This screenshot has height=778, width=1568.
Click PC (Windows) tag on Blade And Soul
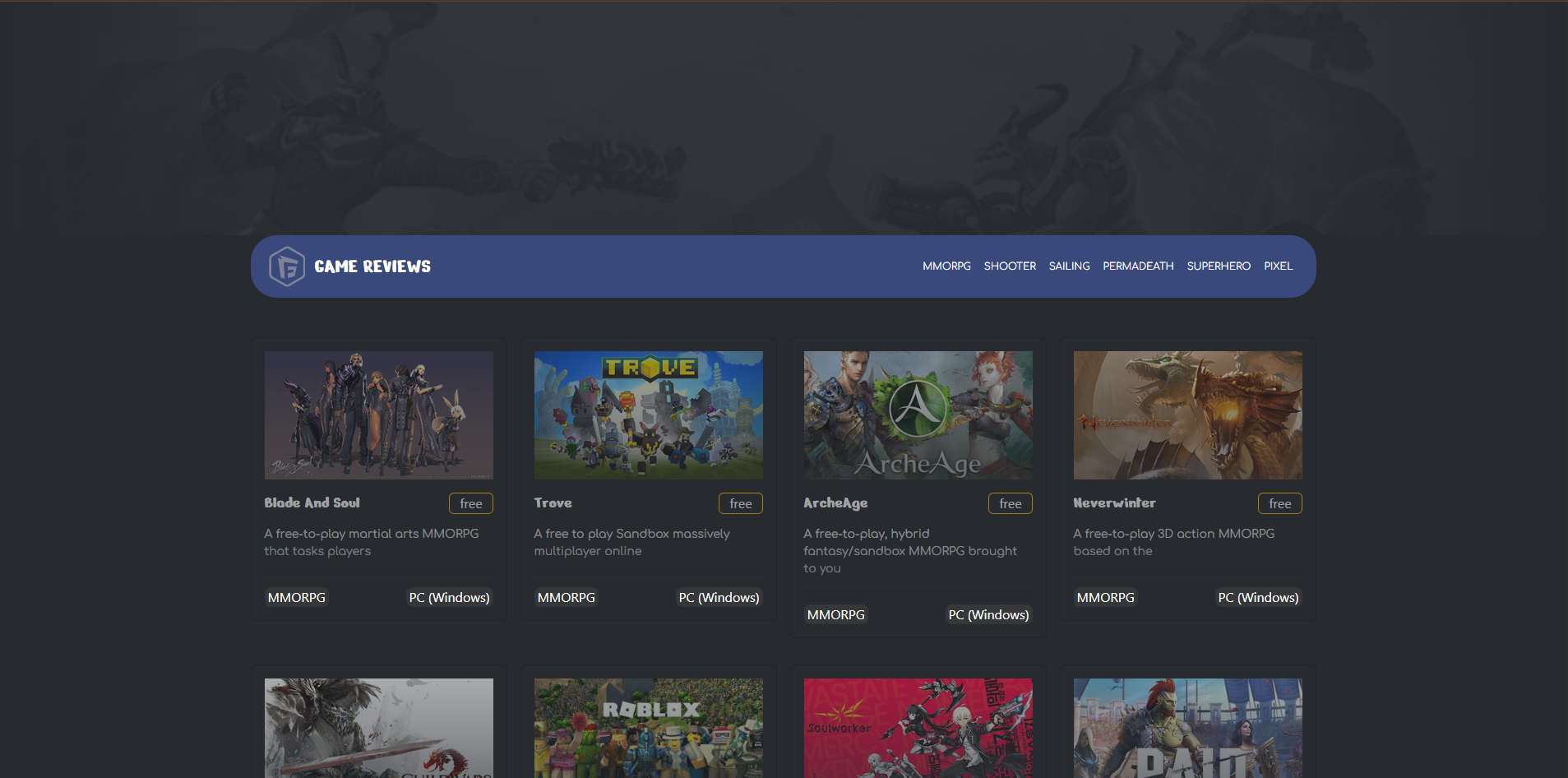coord(450,598)
